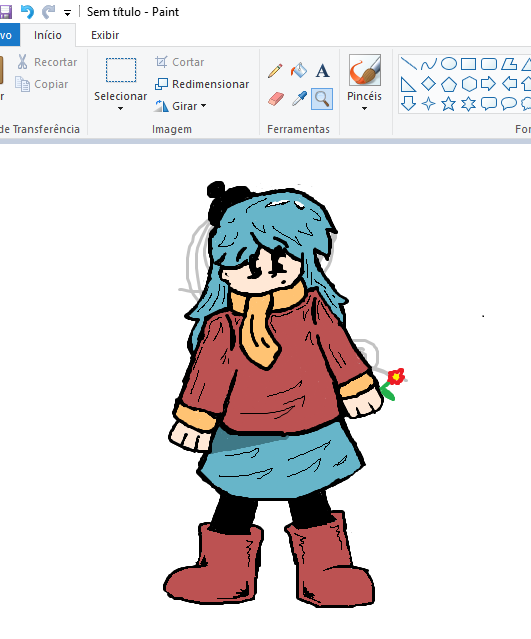Switch to the Exibir tab
The height and width of the screenshot is (639, 531).
pos(105,35)
